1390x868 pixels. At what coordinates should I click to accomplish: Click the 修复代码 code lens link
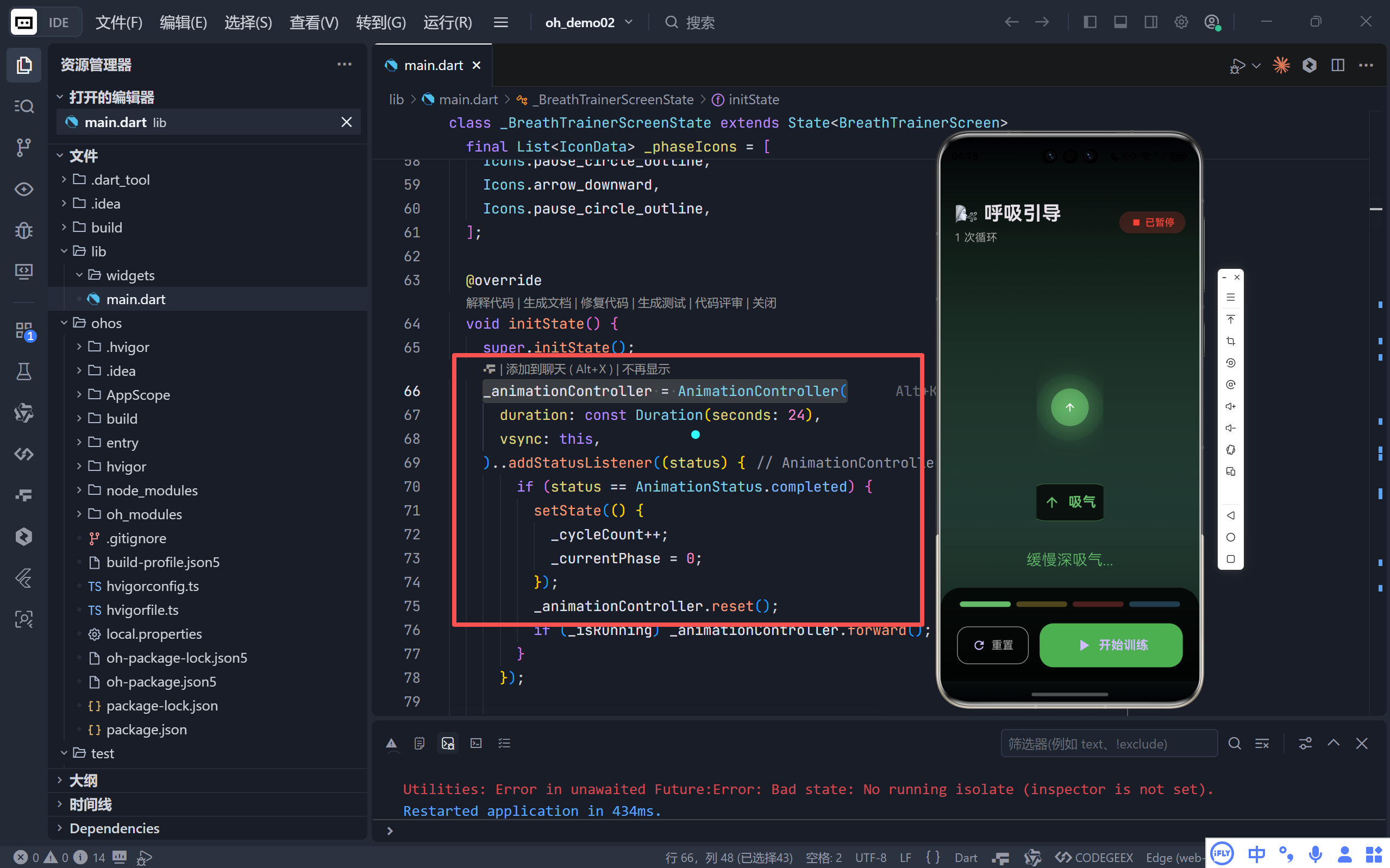pos(604,303)
